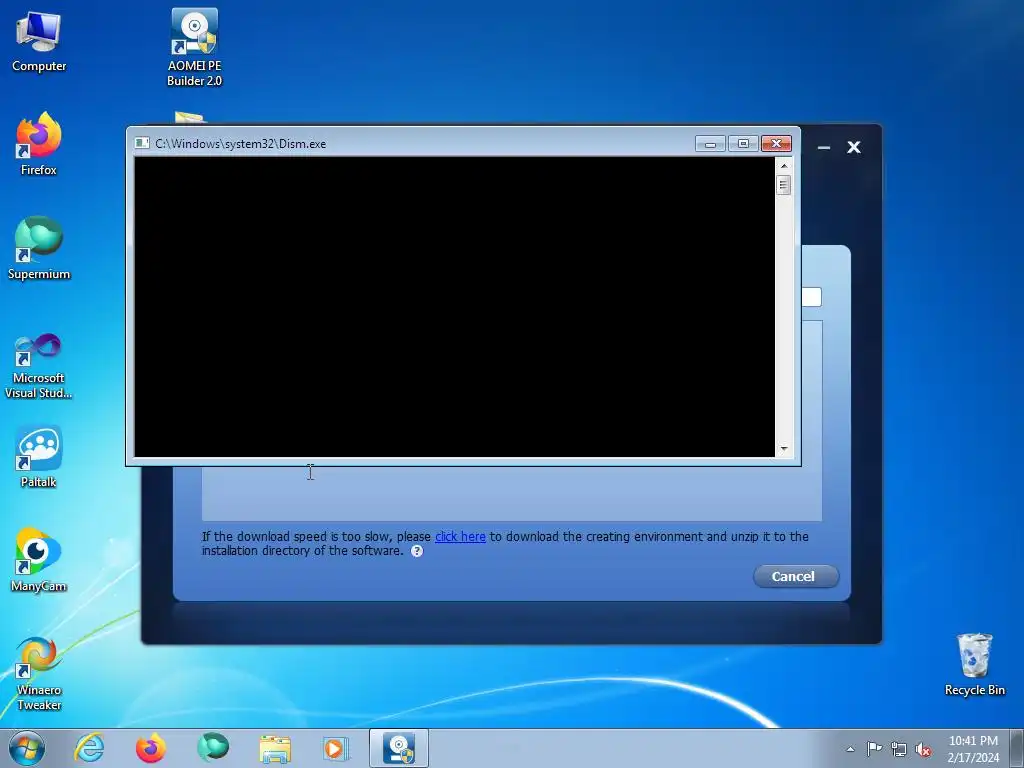The height and width of the screenshot is (768, 1024).
Task: Click the console scrollbar thumb
Action: (784, 185)
